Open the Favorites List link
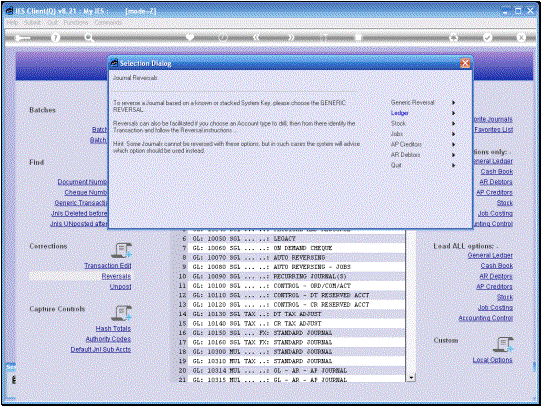The width and height of the screenshot is (541, 406). [493, 129]
